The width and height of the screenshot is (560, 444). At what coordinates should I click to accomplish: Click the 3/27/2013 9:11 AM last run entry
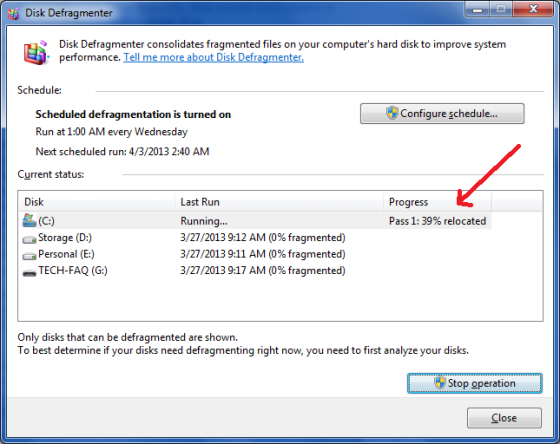pyautogui.click(x=262, y=254)
